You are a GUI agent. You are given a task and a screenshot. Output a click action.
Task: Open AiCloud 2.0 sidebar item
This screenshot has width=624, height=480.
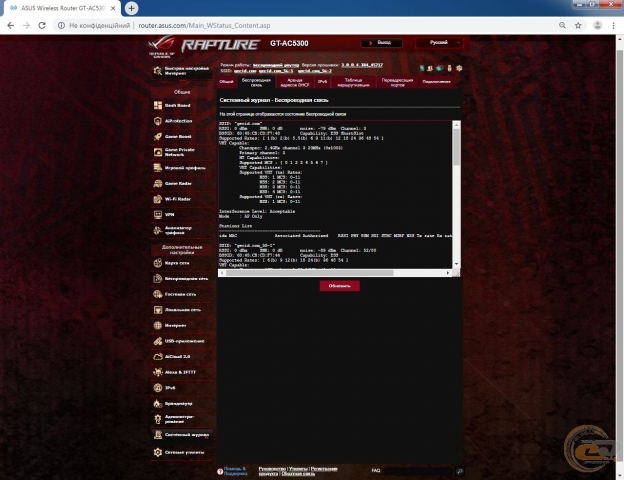(181, 357)
